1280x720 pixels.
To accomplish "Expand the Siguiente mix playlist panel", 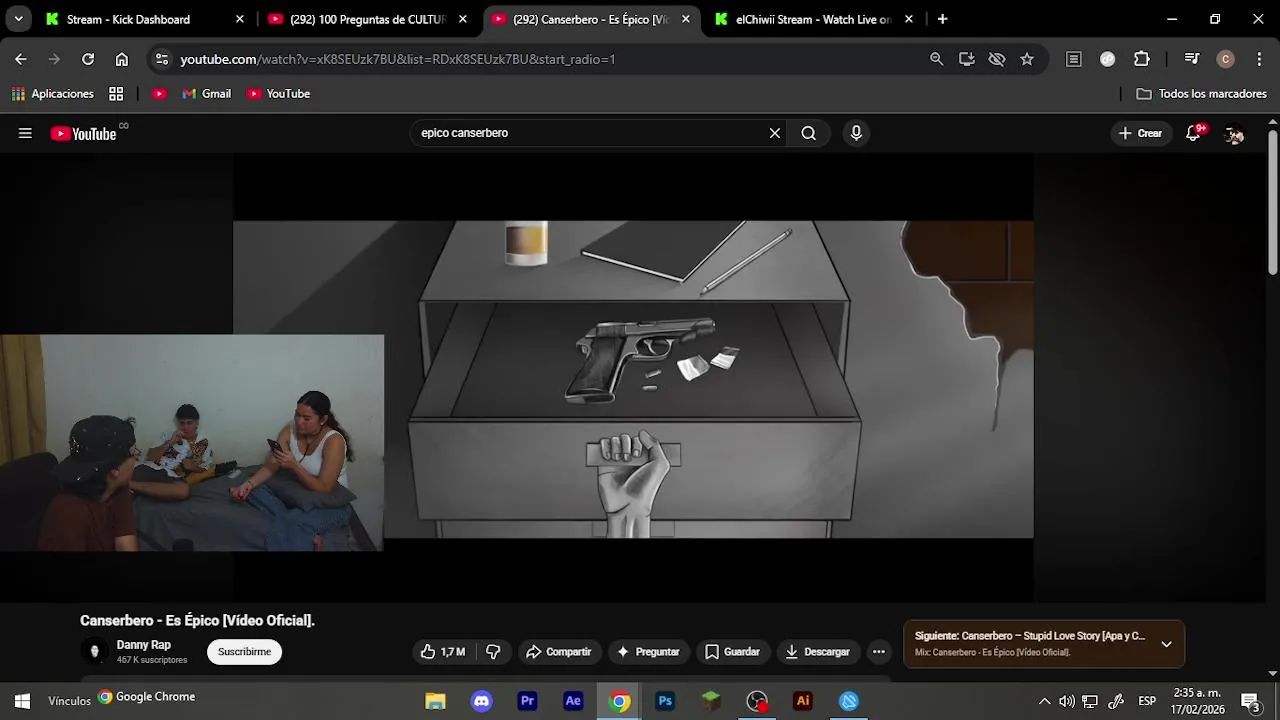I will pos(1166,644).
